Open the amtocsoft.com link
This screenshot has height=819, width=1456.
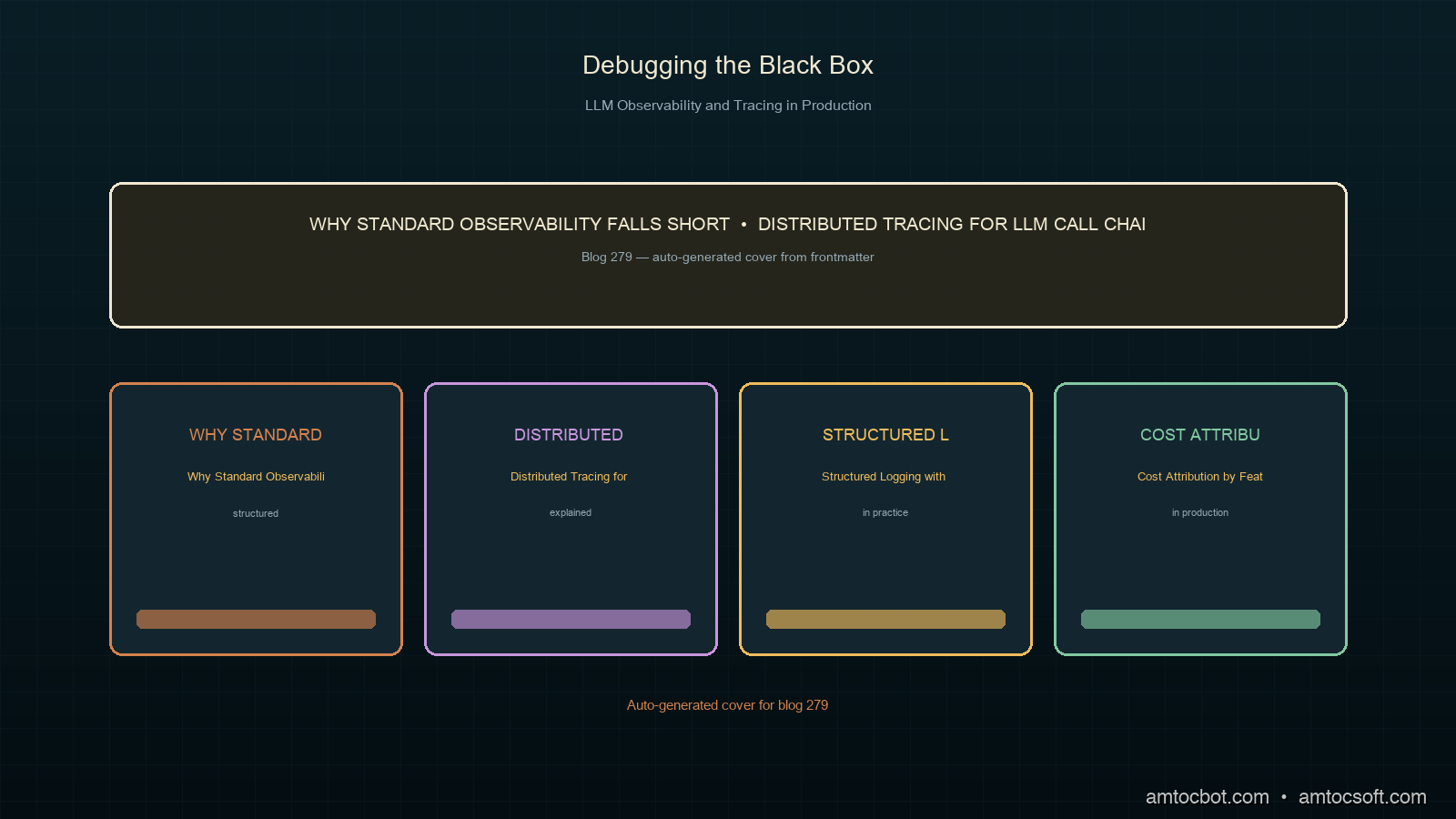(x=1362, y=797)
